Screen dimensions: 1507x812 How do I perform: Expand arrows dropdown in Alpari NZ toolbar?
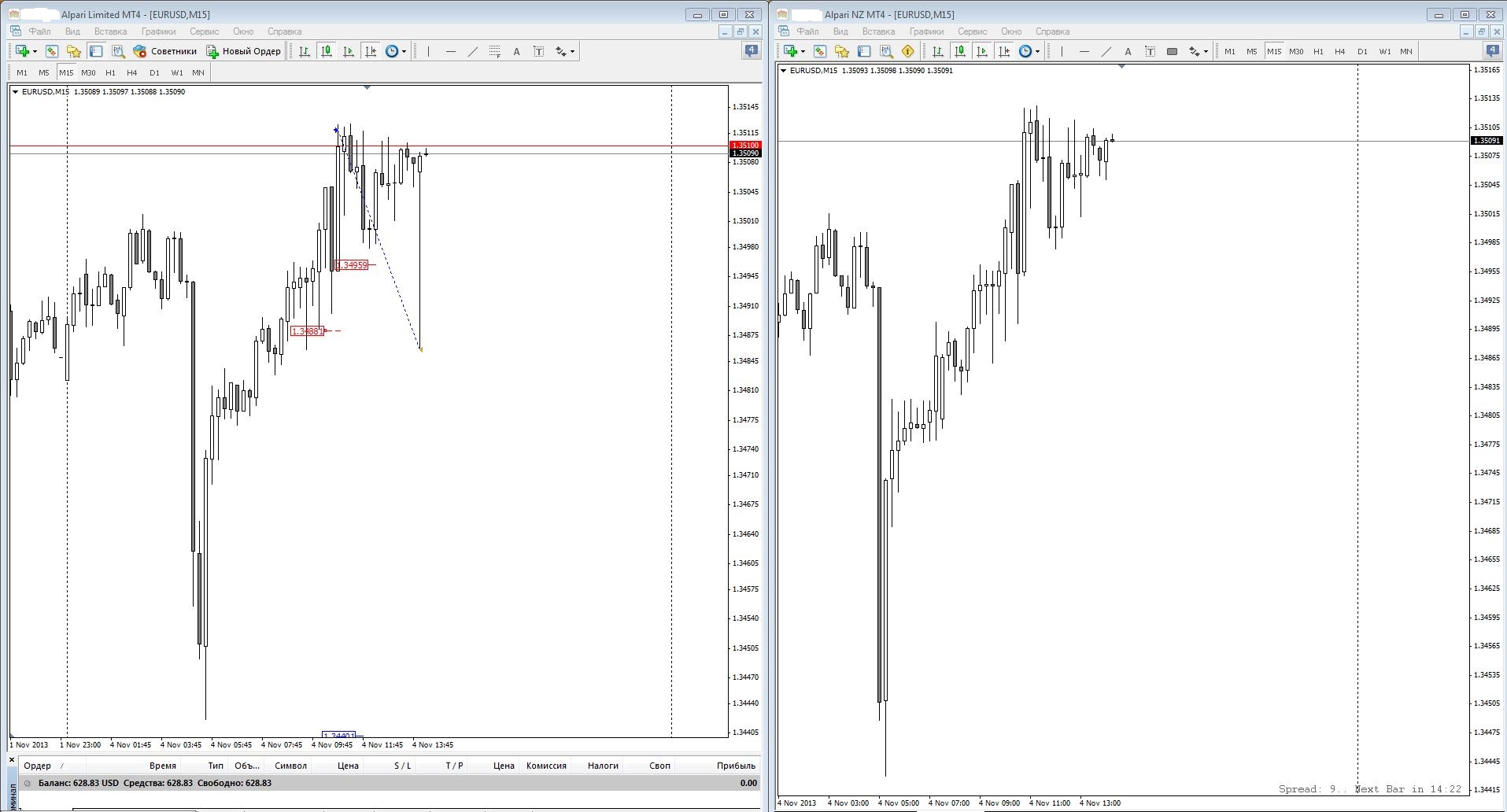[x=1206, y=52]
